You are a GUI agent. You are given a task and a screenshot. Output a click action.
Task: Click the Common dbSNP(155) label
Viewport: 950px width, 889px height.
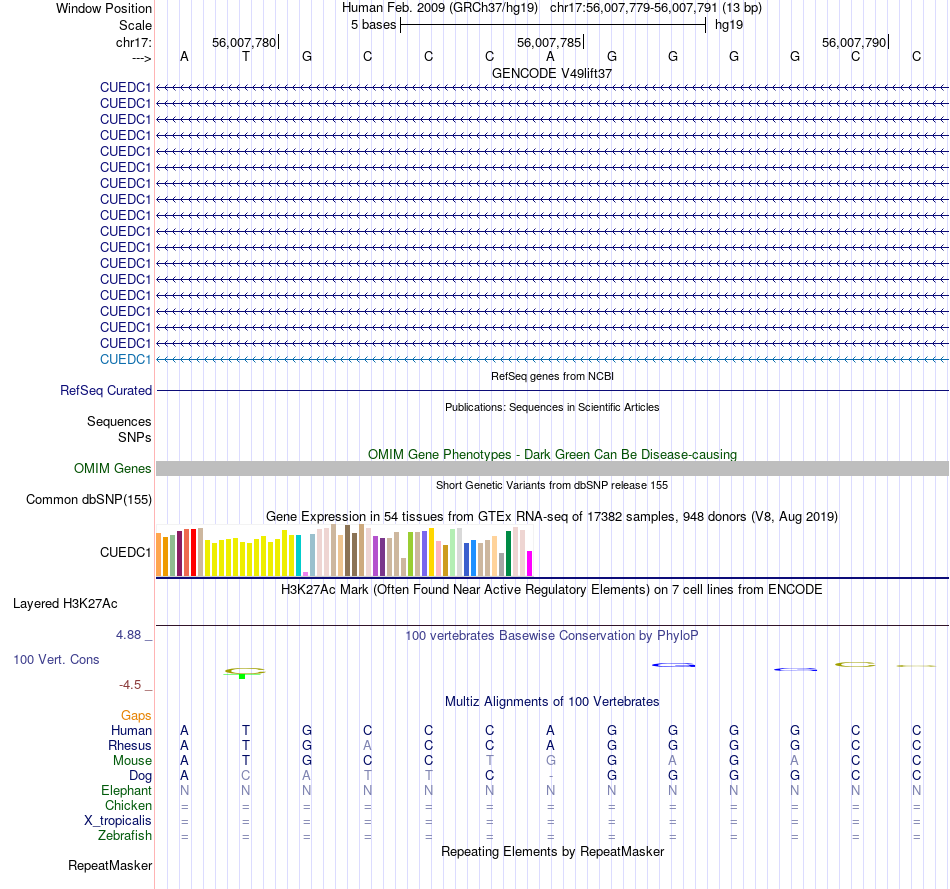pyautogui.click(x=88, y=499)
